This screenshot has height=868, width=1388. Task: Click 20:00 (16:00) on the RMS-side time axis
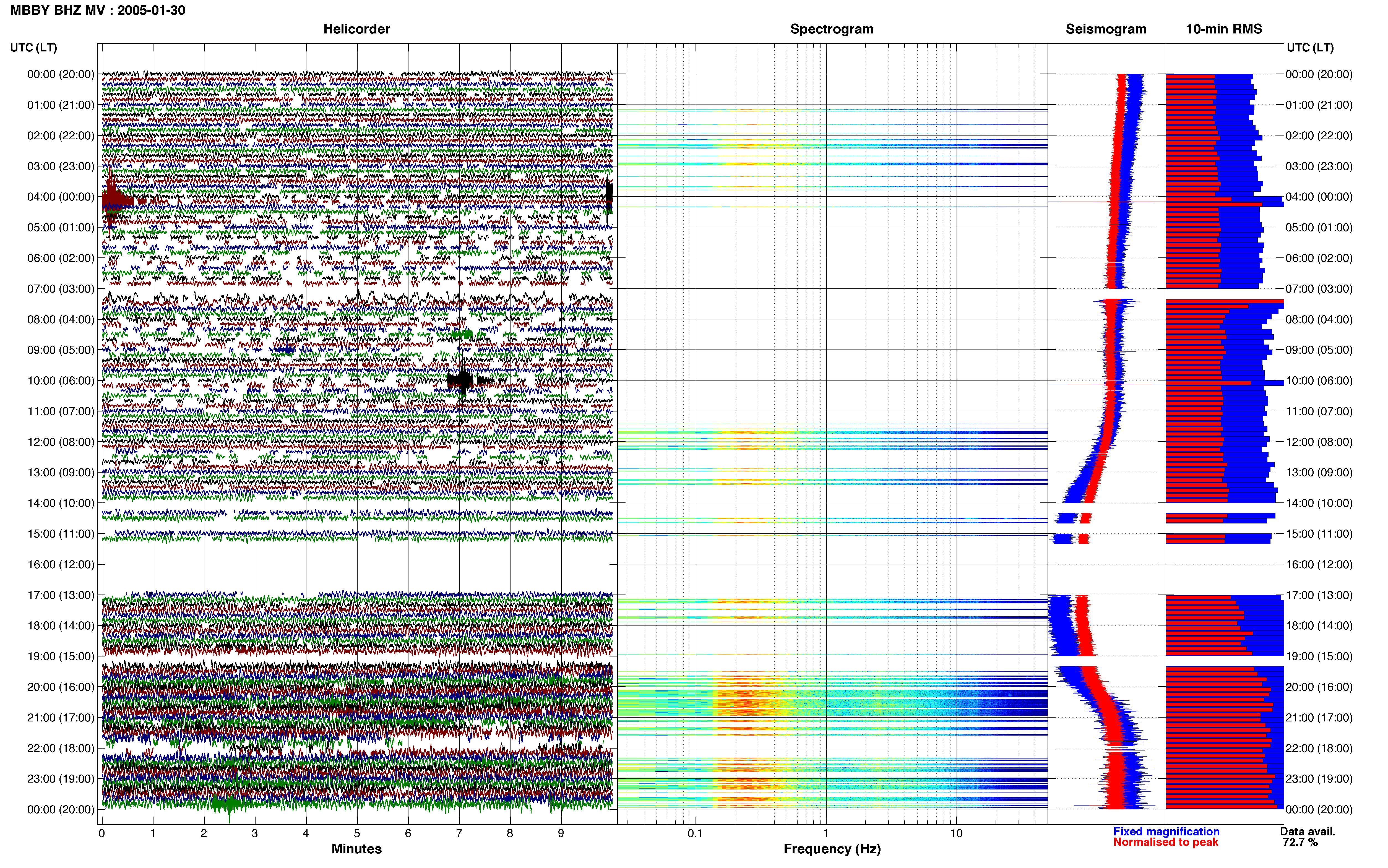point(1319,687)
